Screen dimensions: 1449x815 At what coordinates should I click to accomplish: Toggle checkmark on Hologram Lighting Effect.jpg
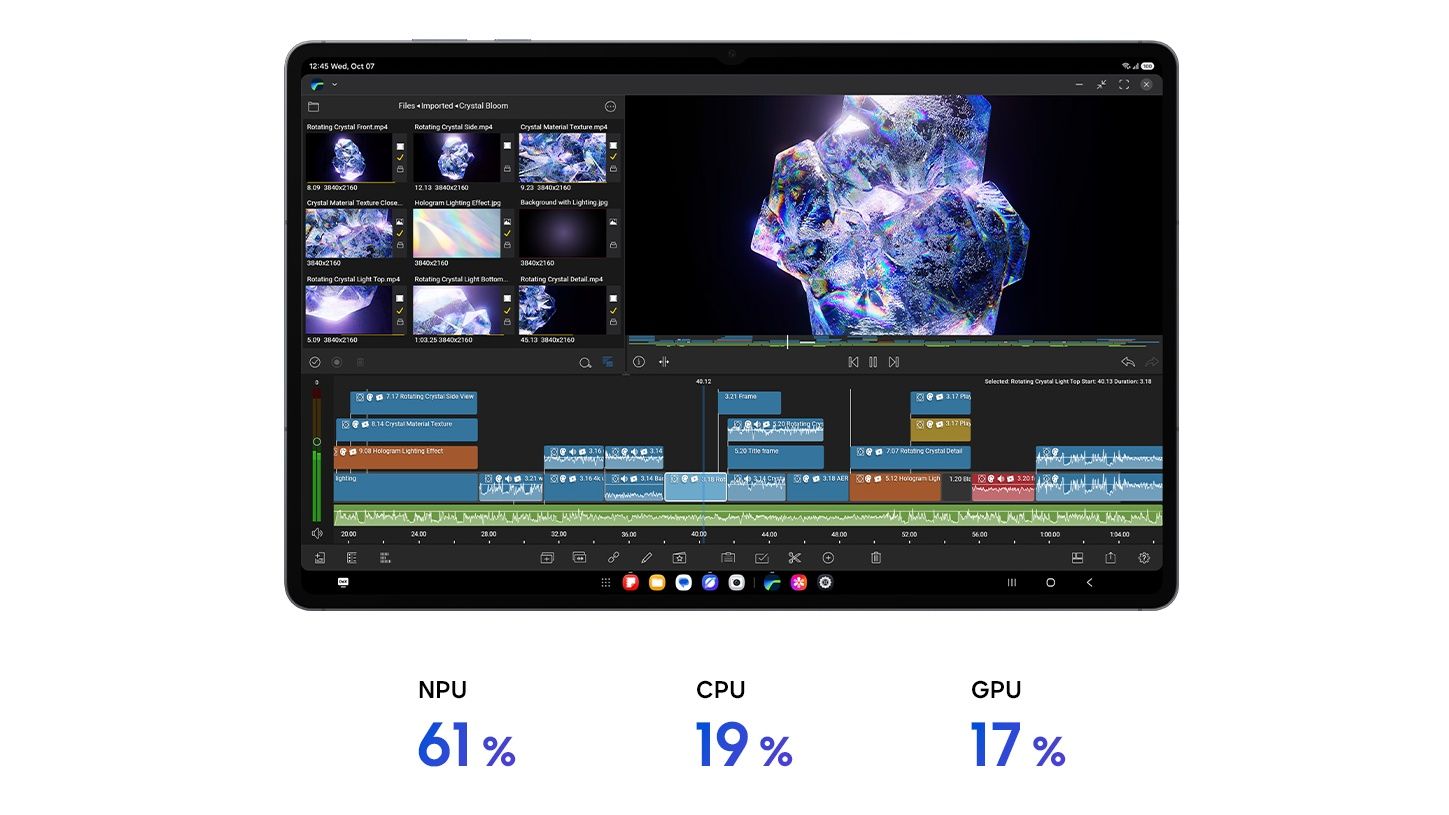point(506,233)
